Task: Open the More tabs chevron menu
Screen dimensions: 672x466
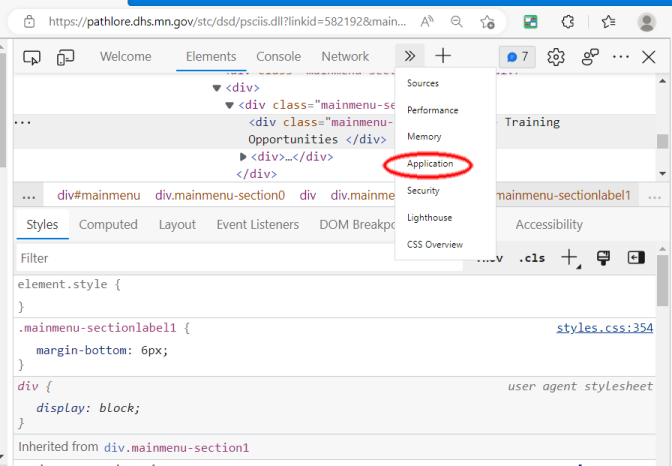Action: 410,56
